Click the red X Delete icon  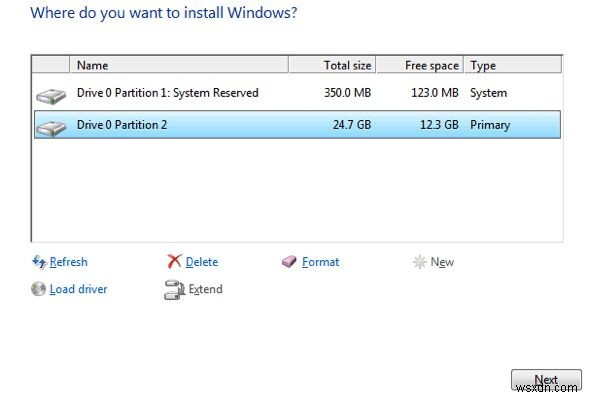pos(174,261)
